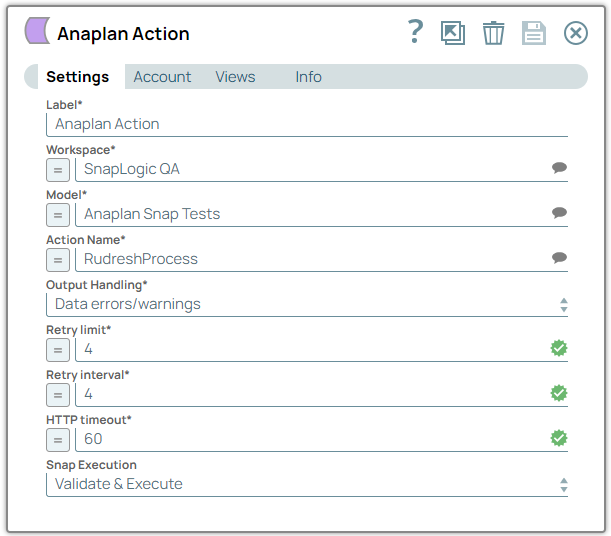Image resolution: width=611 pixels, height=536 pixels.
Task: Click the Workspace field with SnapLogic QA
Action: [x=321, y=169]
